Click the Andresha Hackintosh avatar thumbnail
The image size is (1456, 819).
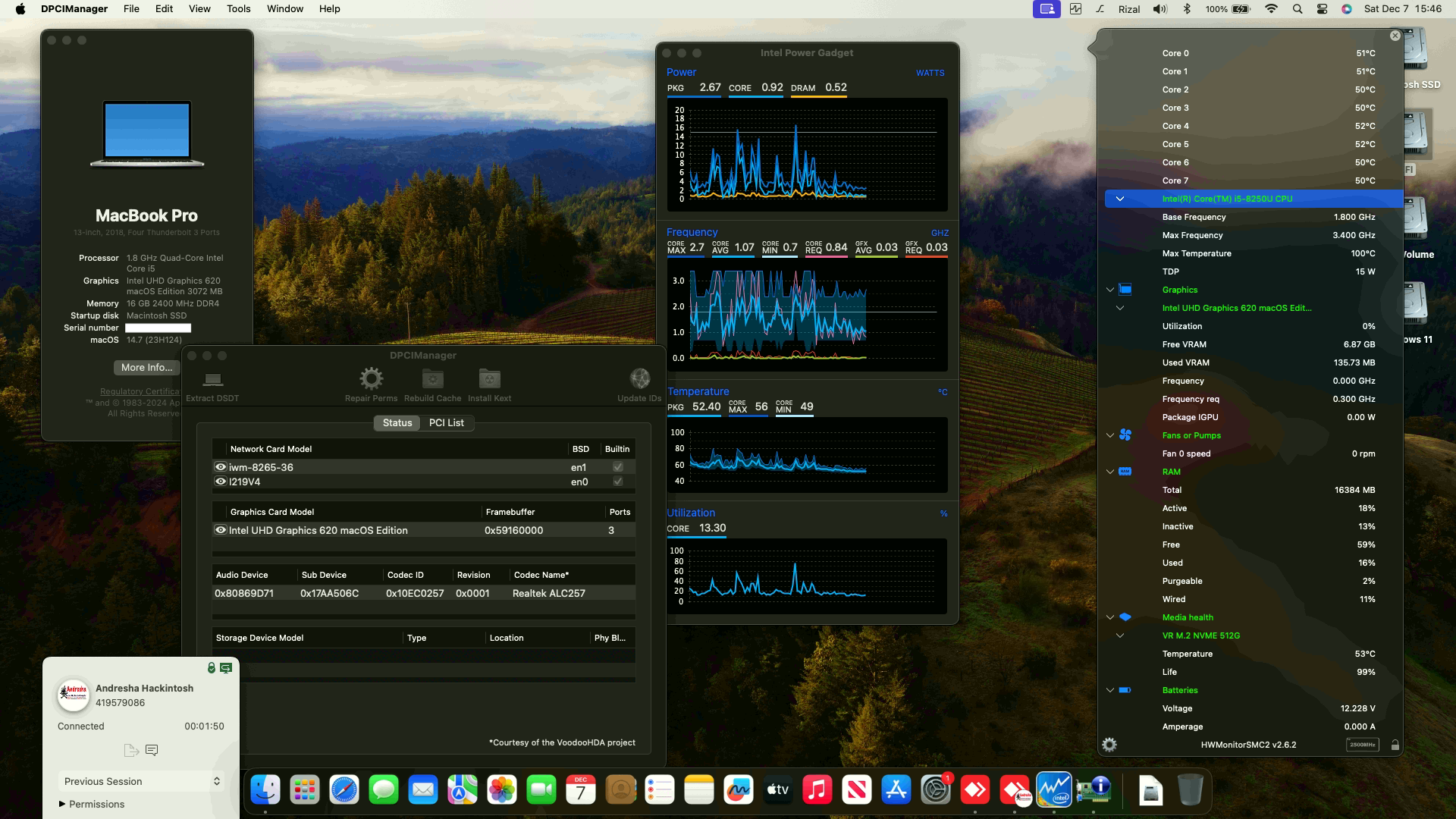click(x=74, y=695)
